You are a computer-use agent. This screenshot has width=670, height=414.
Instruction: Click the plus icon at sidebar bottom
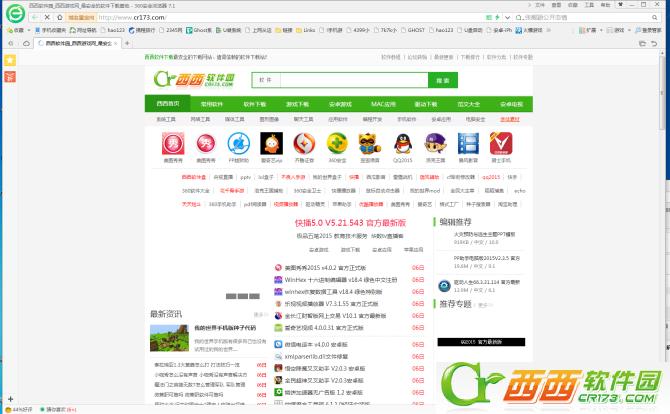[x=10, y=399]
